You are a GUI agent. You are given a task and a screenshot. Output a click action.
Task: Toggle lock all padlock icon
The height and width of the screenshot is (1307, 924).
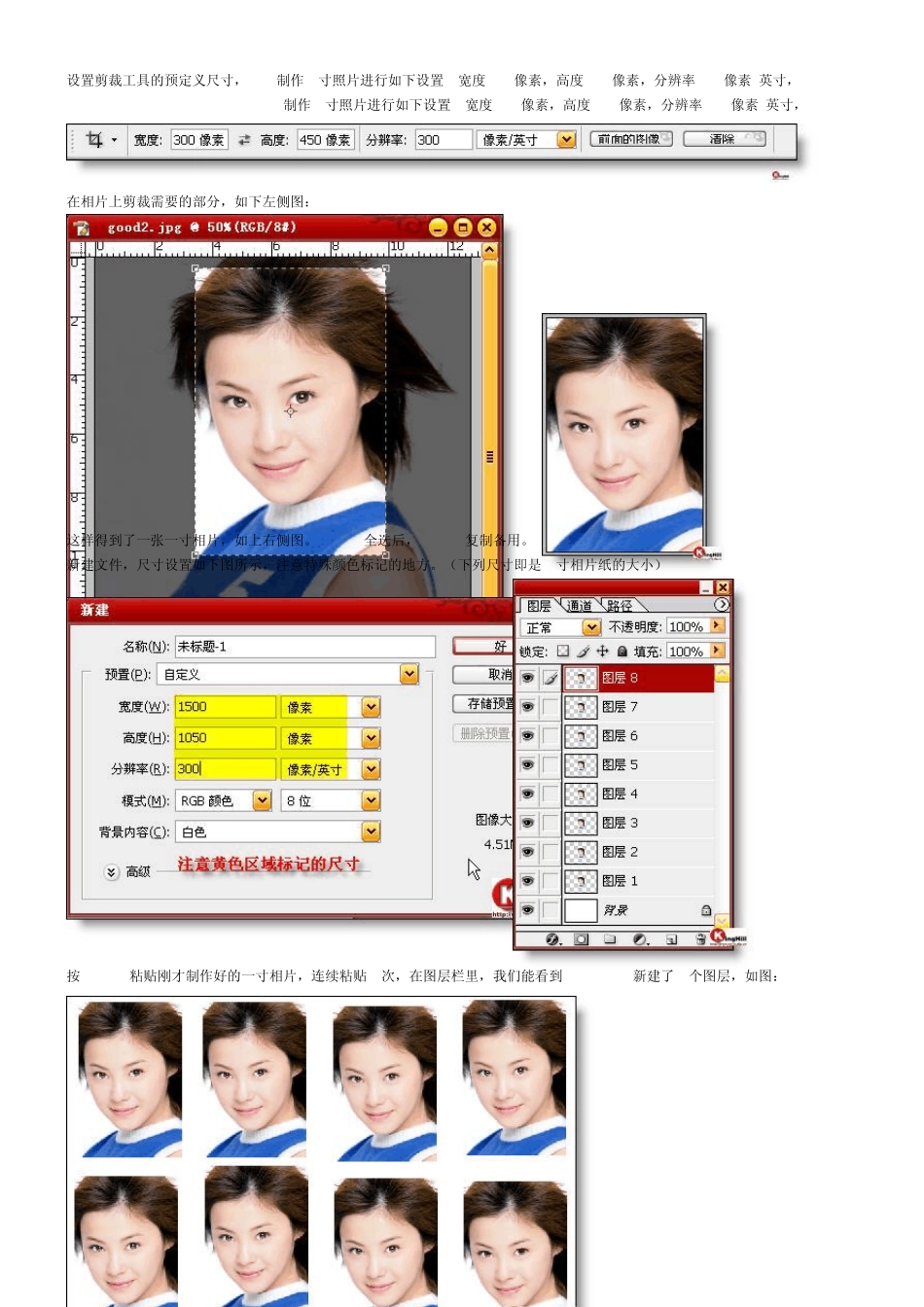pos(622,652)
